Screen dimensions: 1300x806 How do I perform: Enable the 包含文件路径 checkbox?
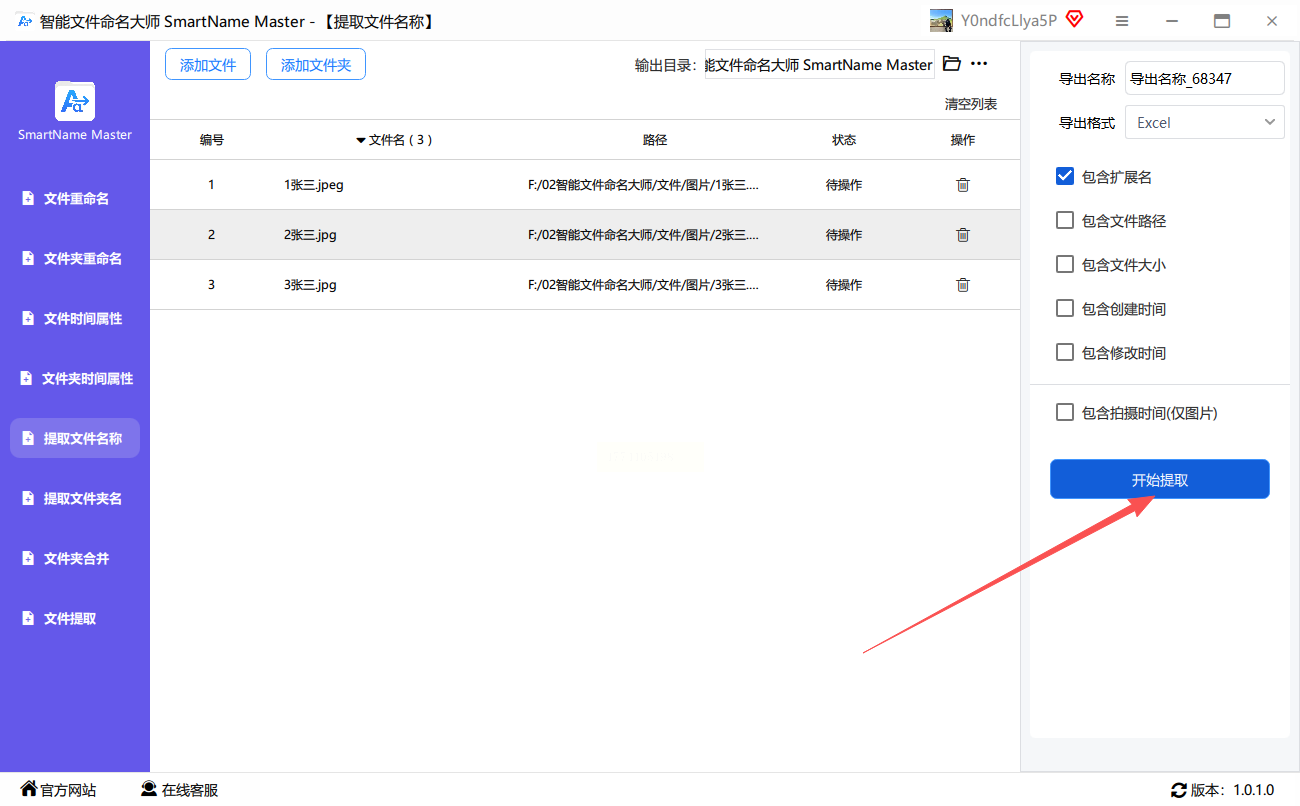[x=1065, y=220]
